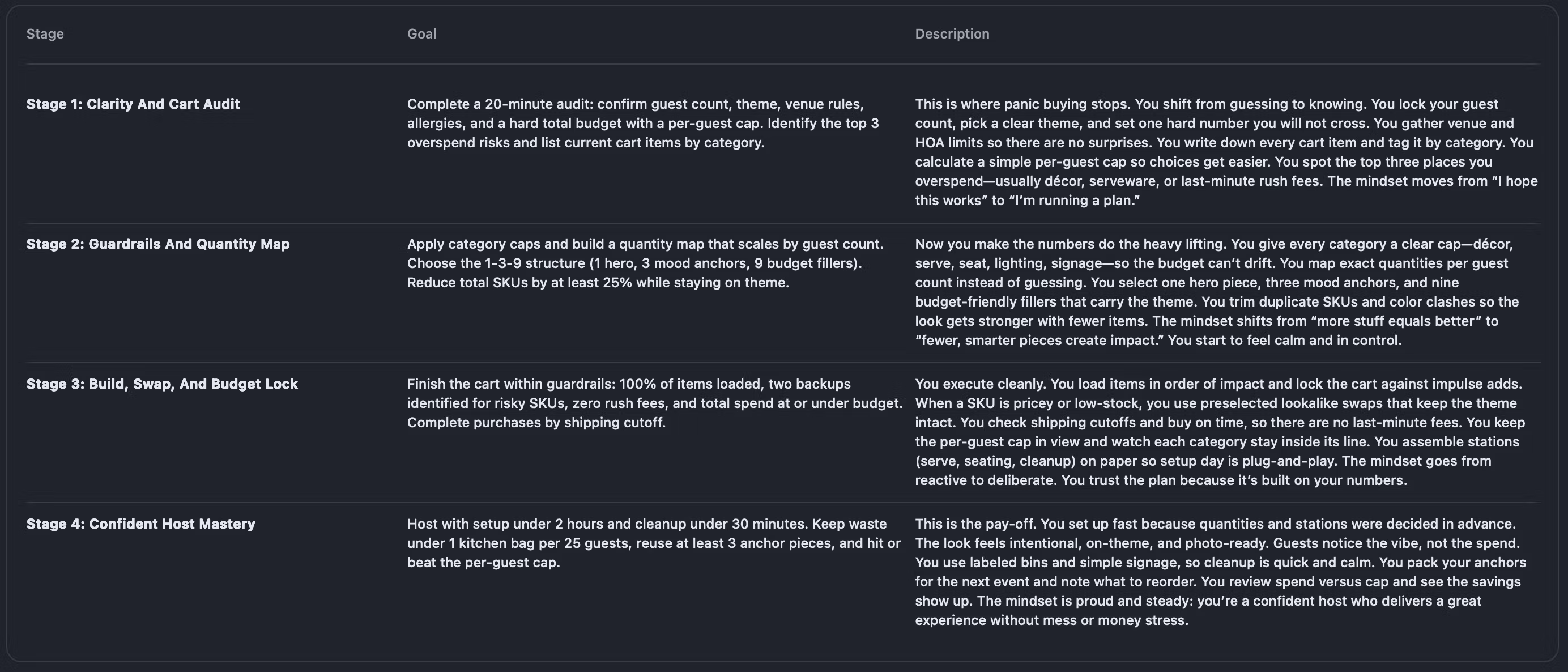This screenshot has height=672, width=1568.
Task: Click the description starting "This is the pay-off"
Action: pos(1220,572)
